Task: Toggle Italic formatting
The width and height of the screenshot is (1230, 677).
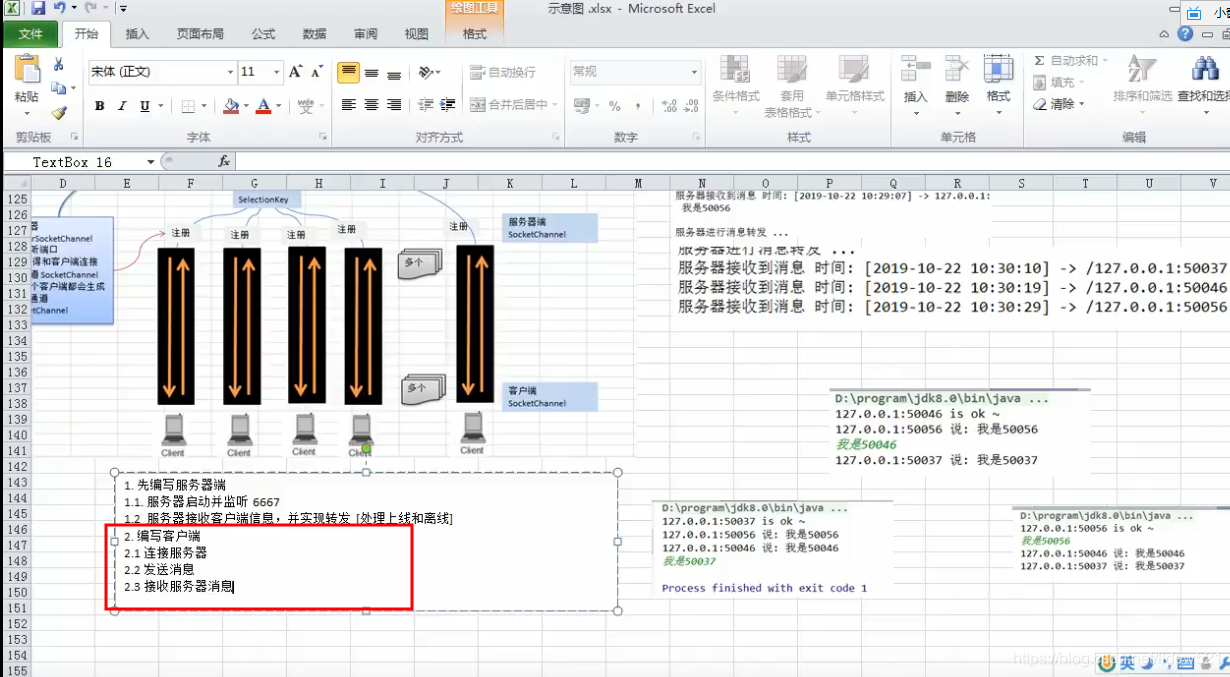Action: tap(122, 105)
